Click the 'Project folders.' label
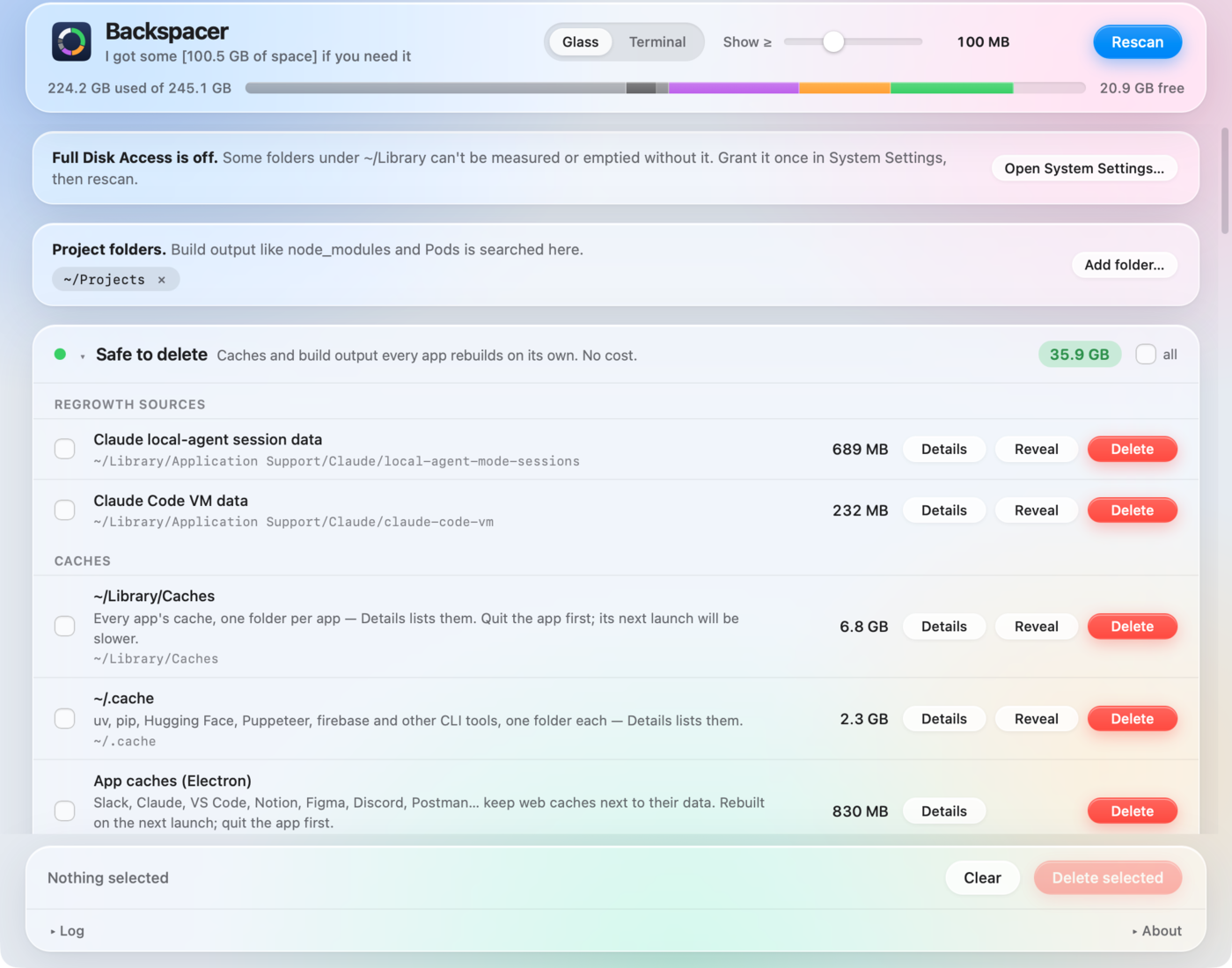 coord(109,250)
